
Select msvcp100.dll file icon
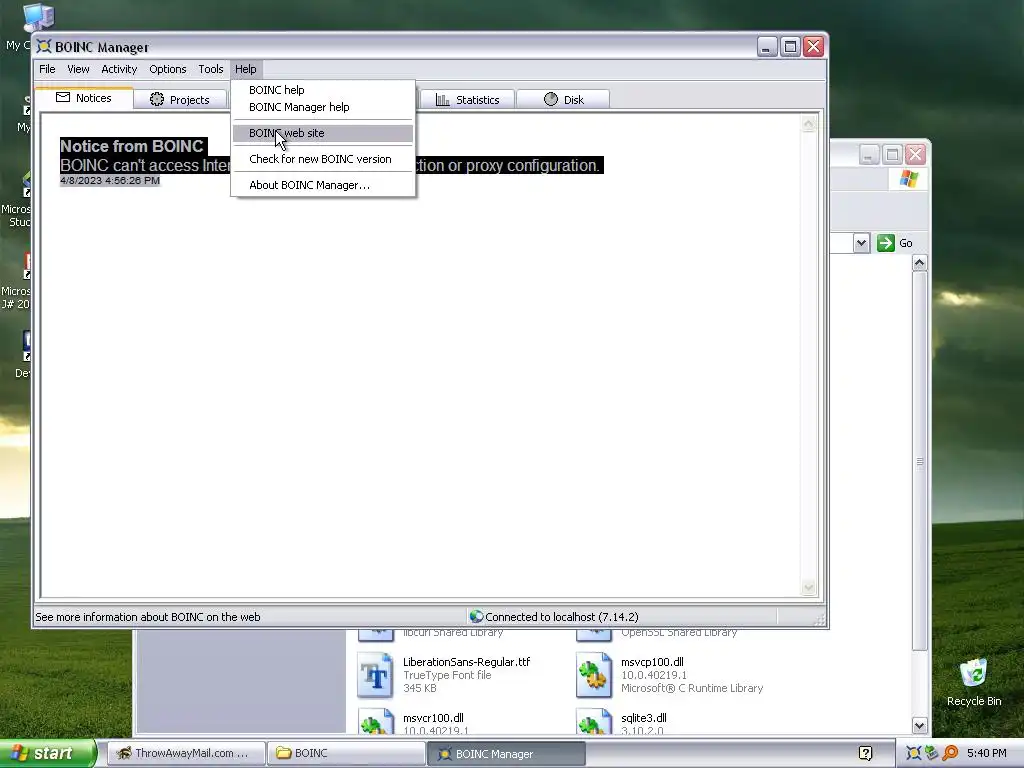[594, 675]
